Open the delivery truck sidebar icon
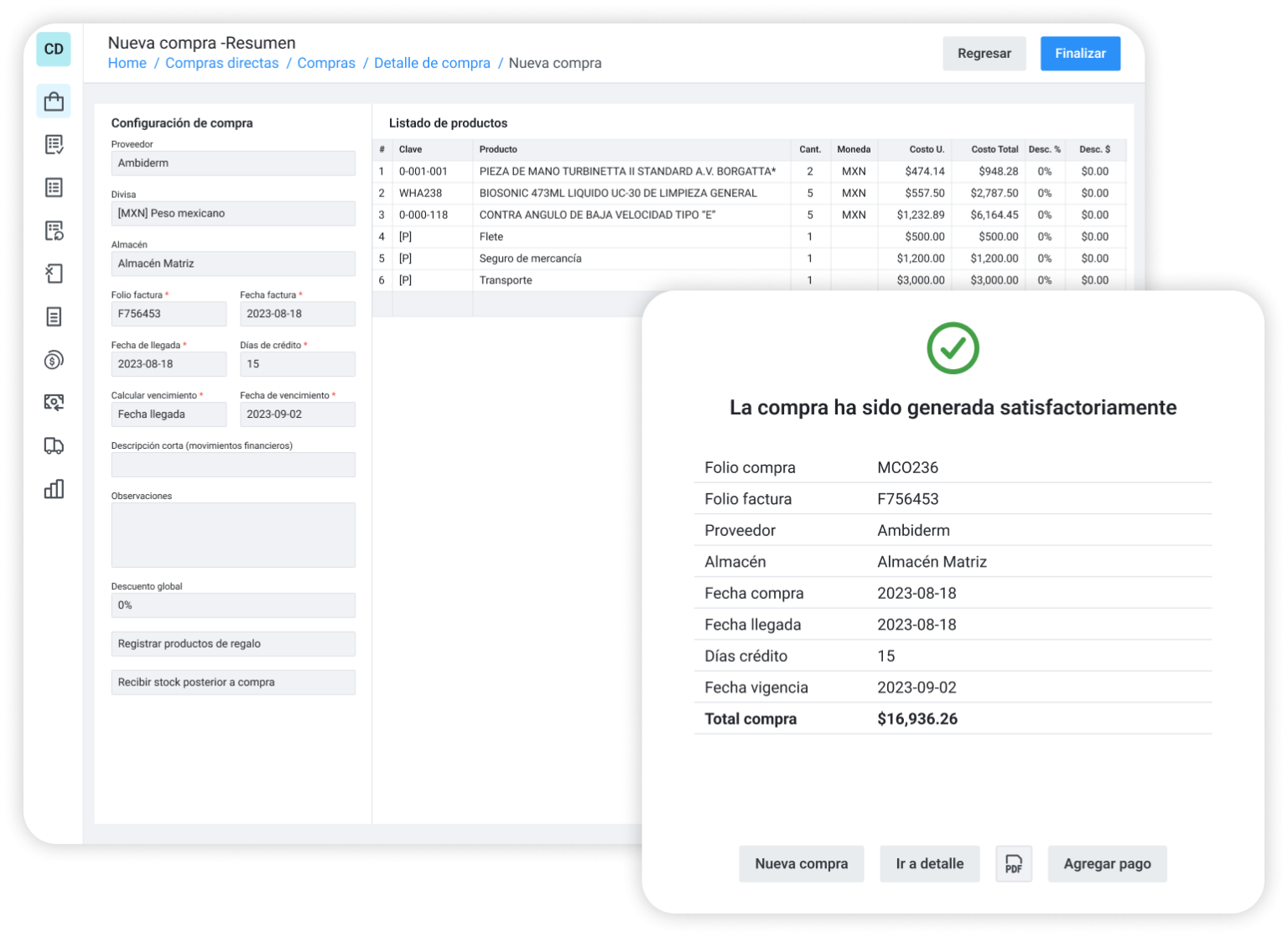Screen dimensions: 1288x937 point(54,446)
